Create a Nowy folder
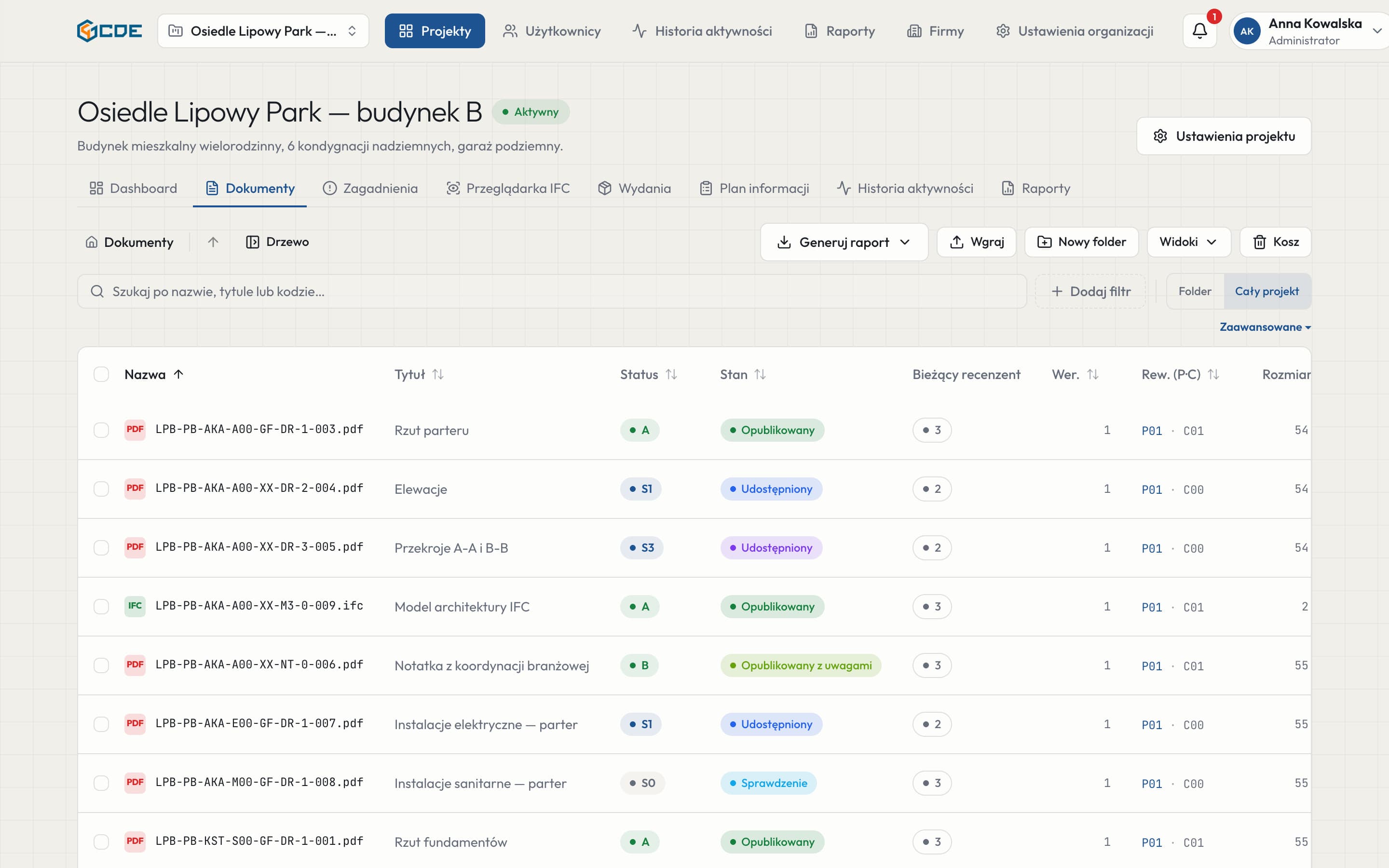Viewport: 1389px width, 868px height. pos(1081,242)
